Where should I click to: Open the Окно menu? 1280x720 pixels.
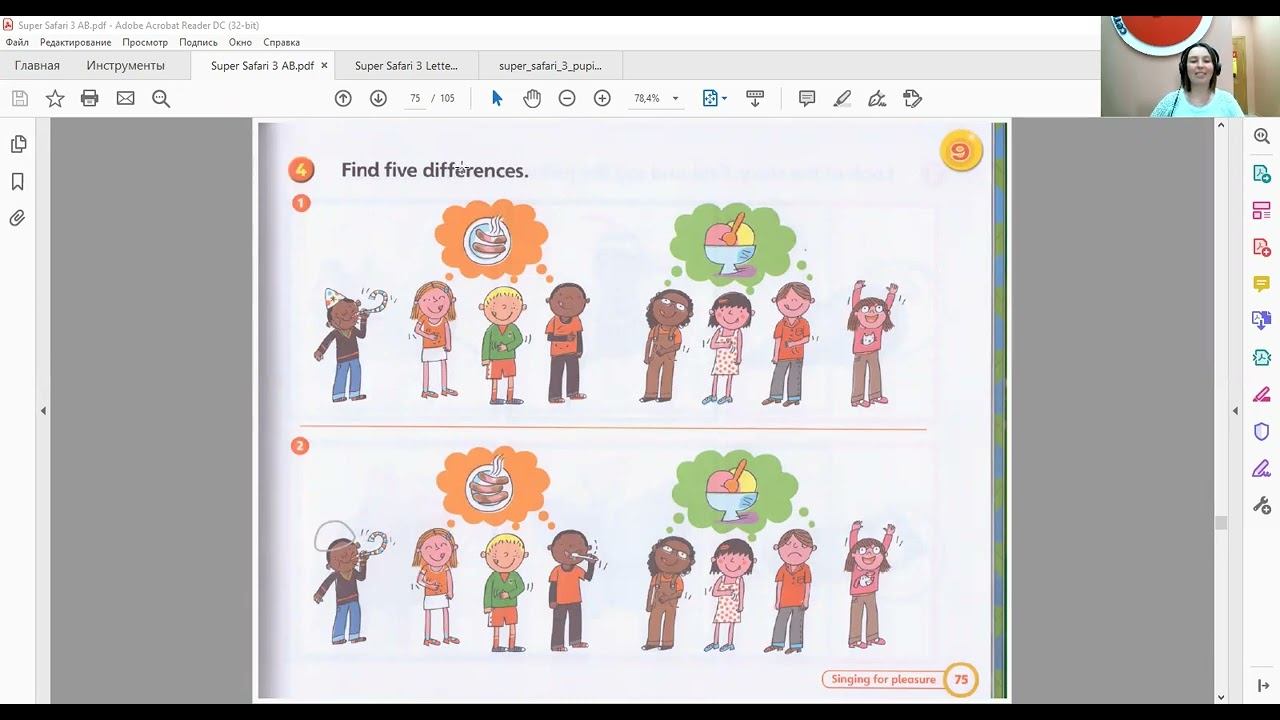240,42
